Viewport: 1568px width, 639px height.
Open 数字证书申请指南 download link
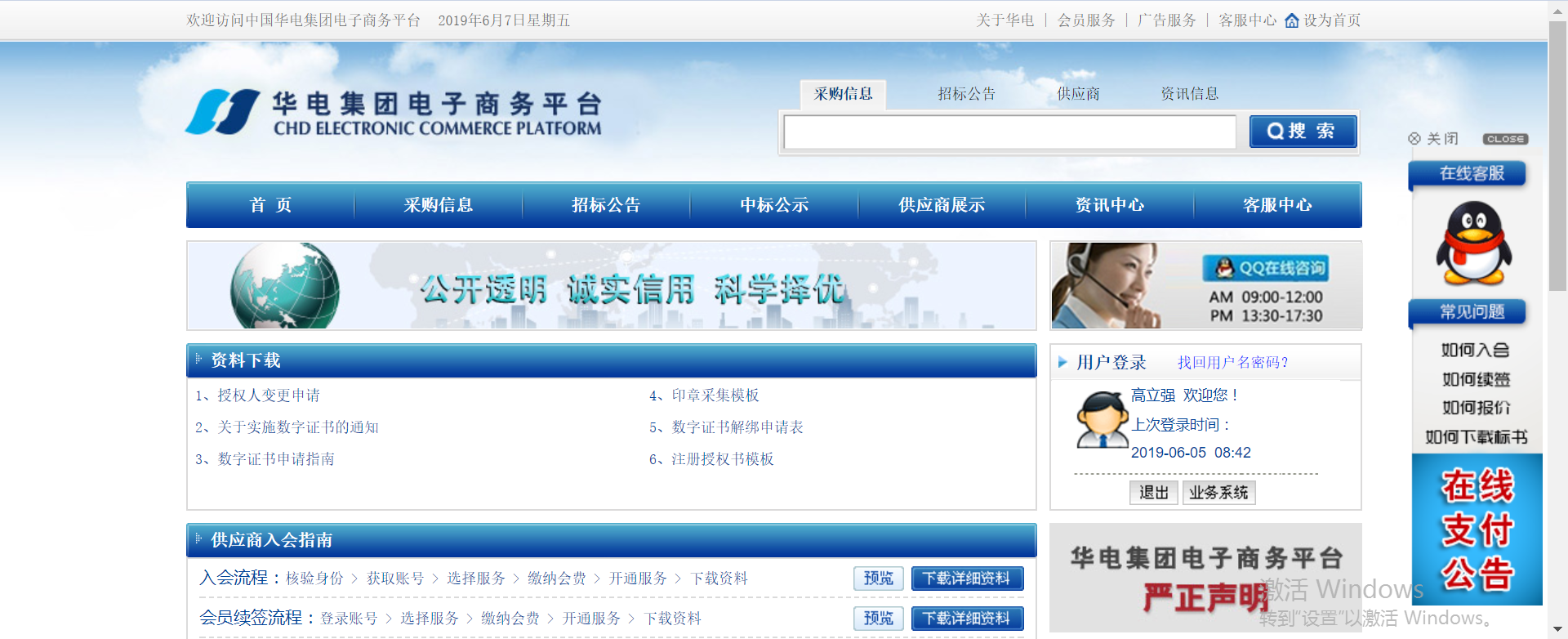[276, 459]
